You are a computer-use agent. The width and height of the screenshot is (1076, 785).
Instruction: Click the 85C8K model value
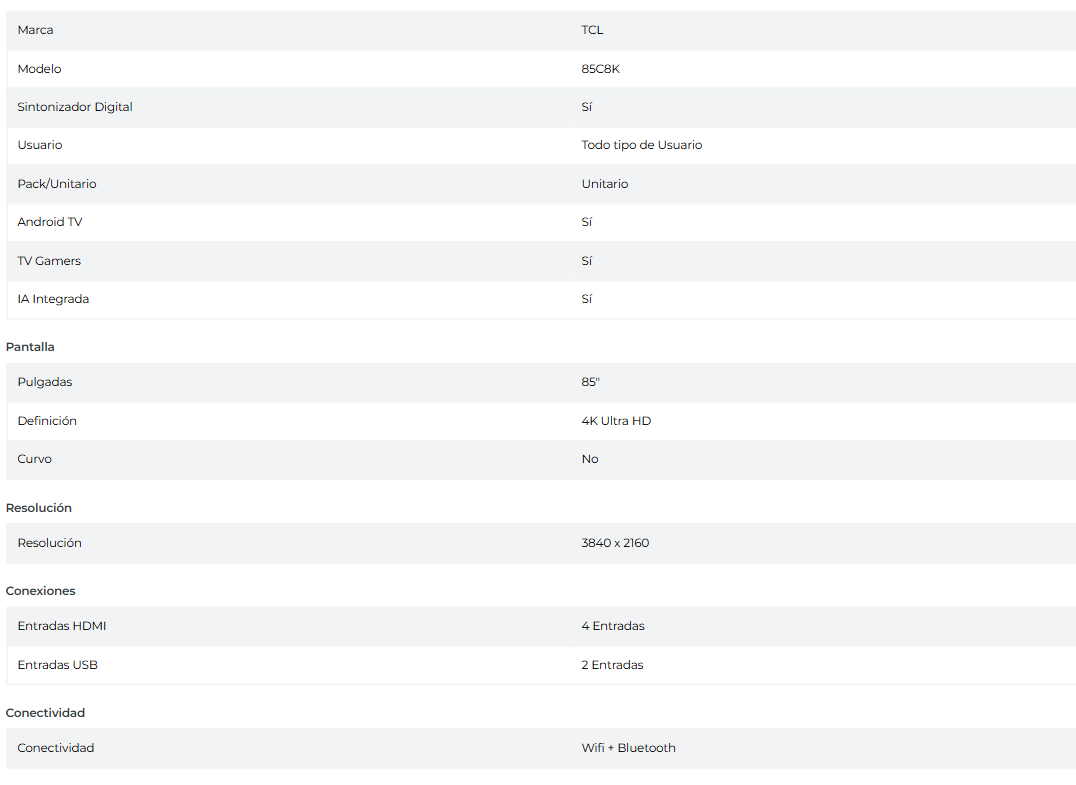(600, 69)
